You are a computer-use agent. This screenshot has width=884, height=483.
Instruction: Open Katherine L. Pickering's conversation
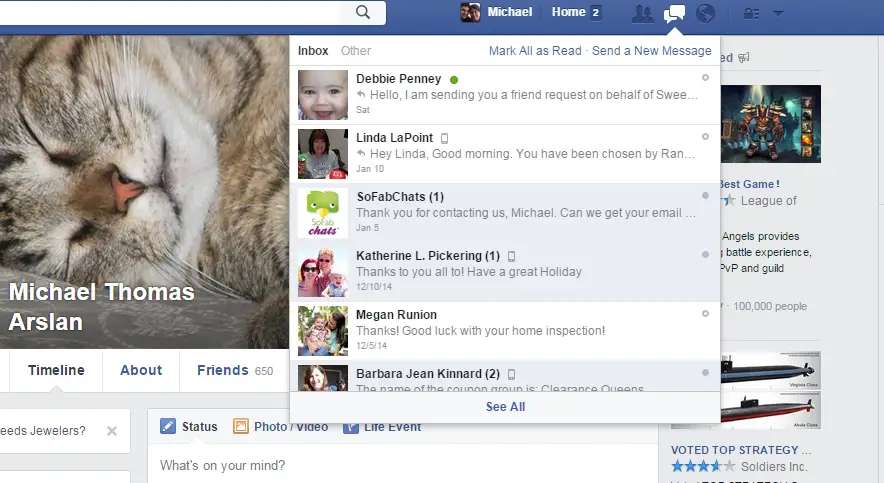click(x=505, y=272)
